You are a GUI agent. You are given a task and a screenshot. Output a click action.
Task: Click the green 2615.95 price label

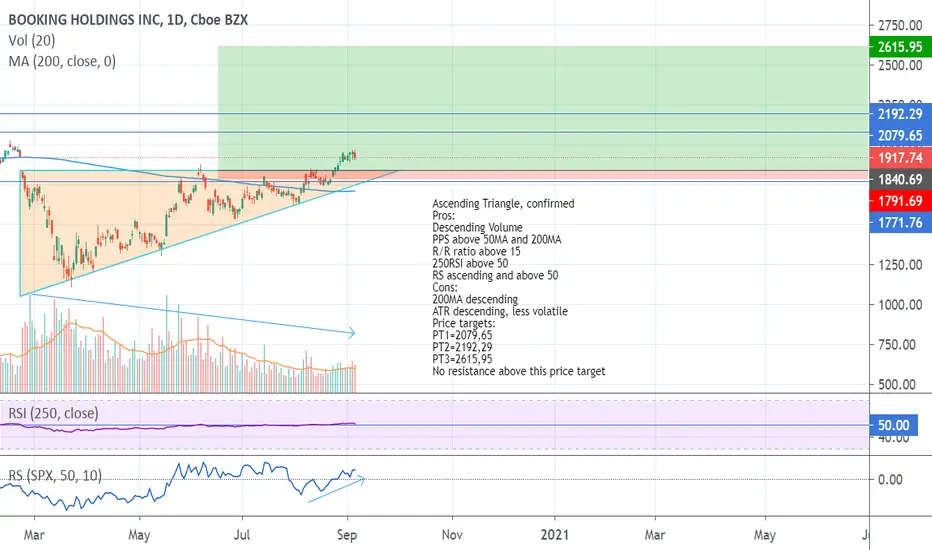click(900, 46)
